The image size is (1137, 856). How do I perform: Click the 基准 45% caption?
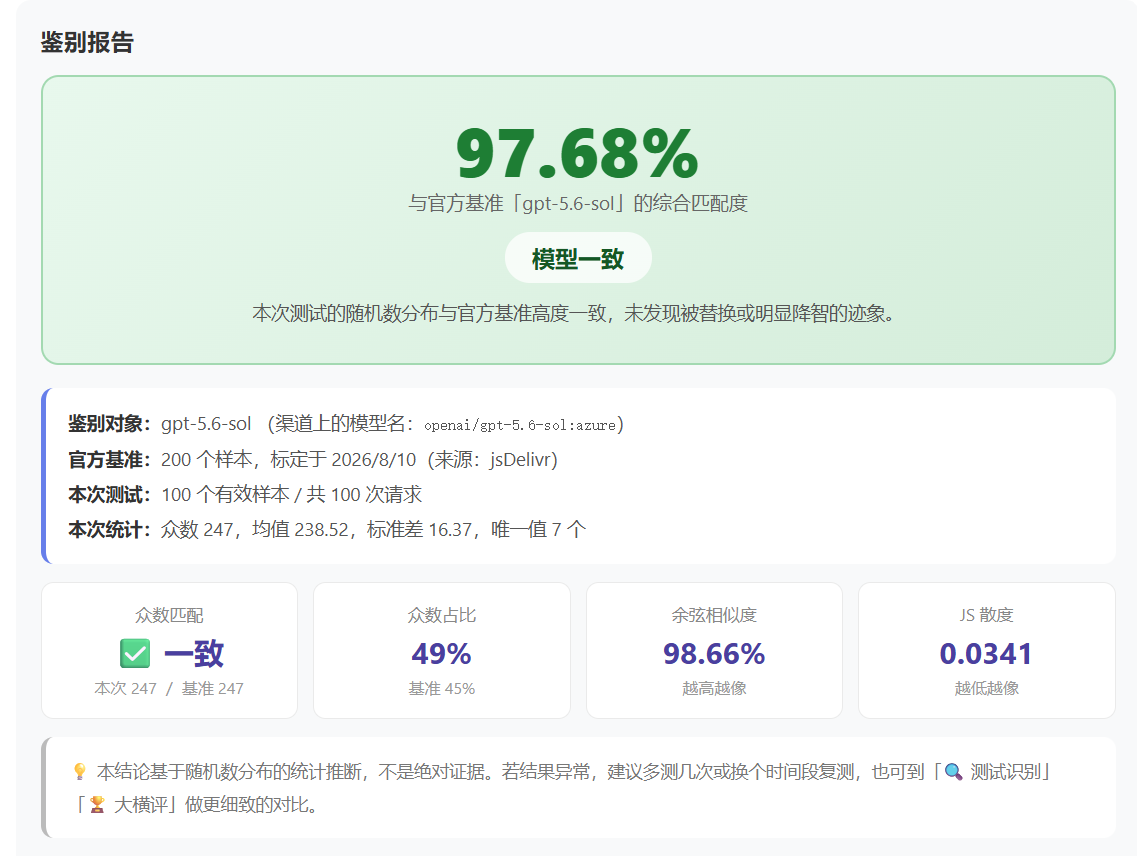coord(442,688)
